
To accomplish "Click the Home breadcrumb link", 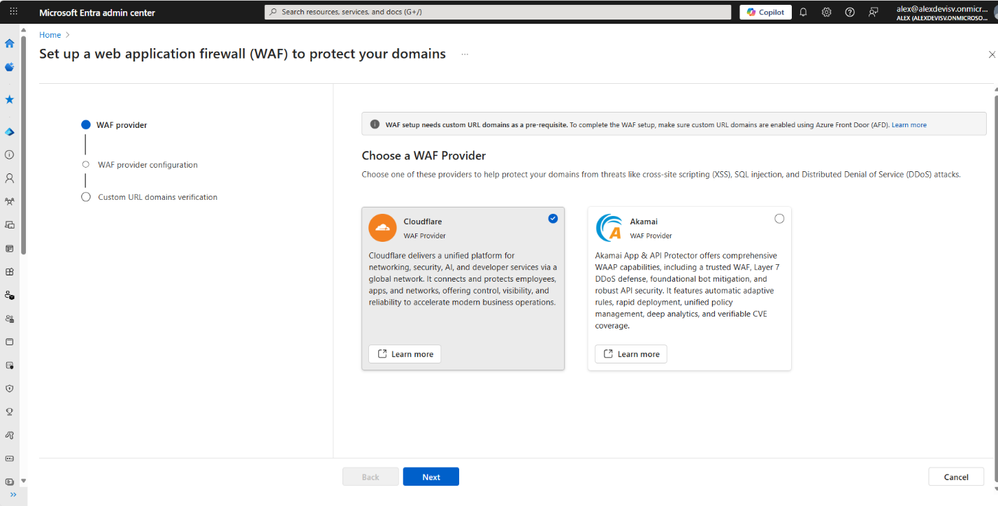I will tap(50, 35).
